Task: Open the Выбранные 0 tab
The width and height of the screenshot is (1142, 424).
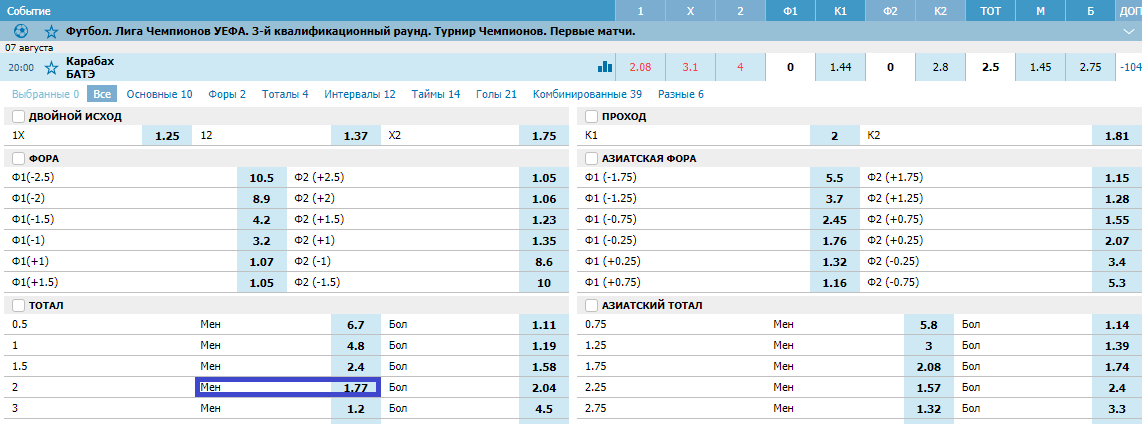Action: pyautogui.click(x=45, y=94)
